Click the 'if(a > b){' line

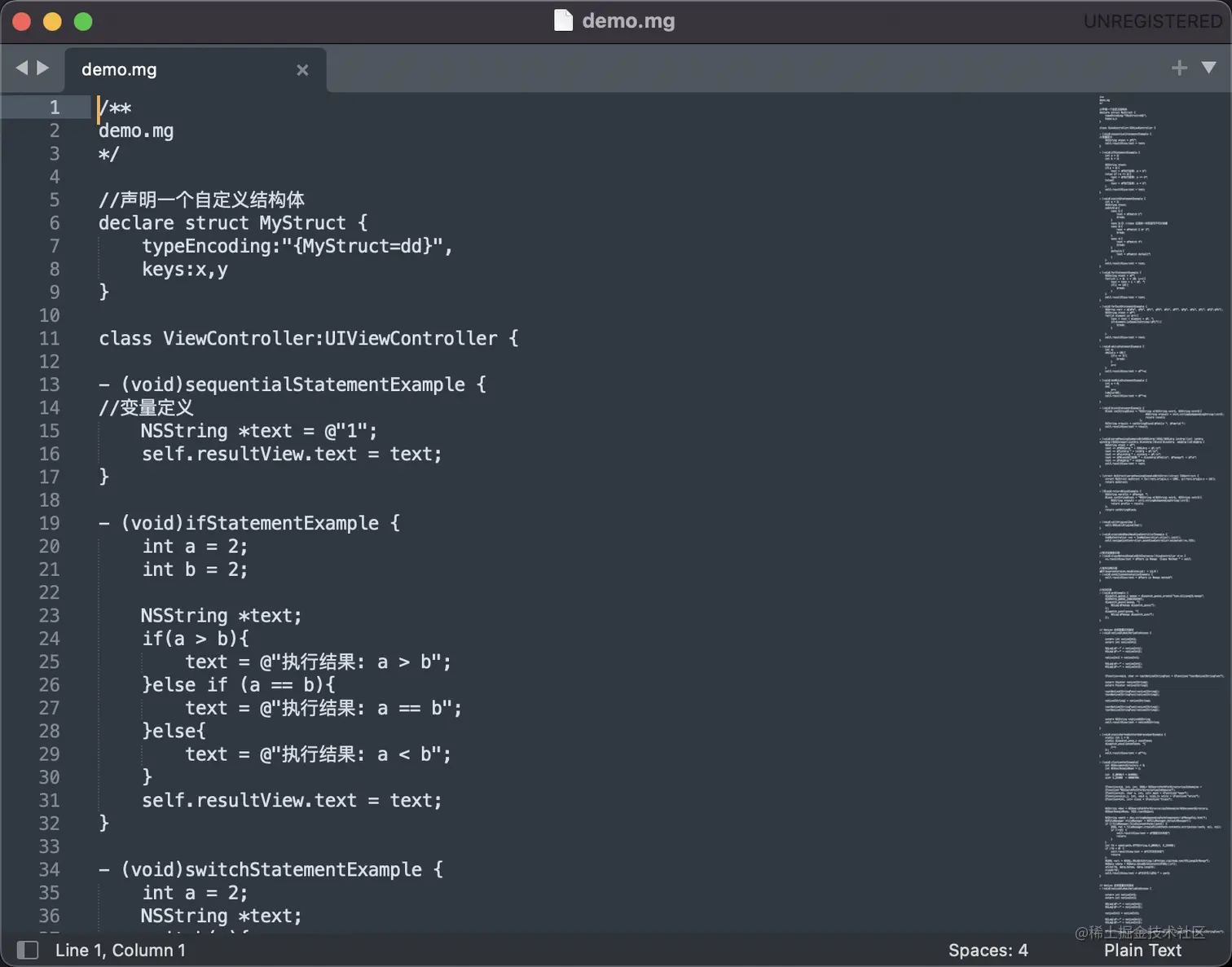[x=196, y=639]
